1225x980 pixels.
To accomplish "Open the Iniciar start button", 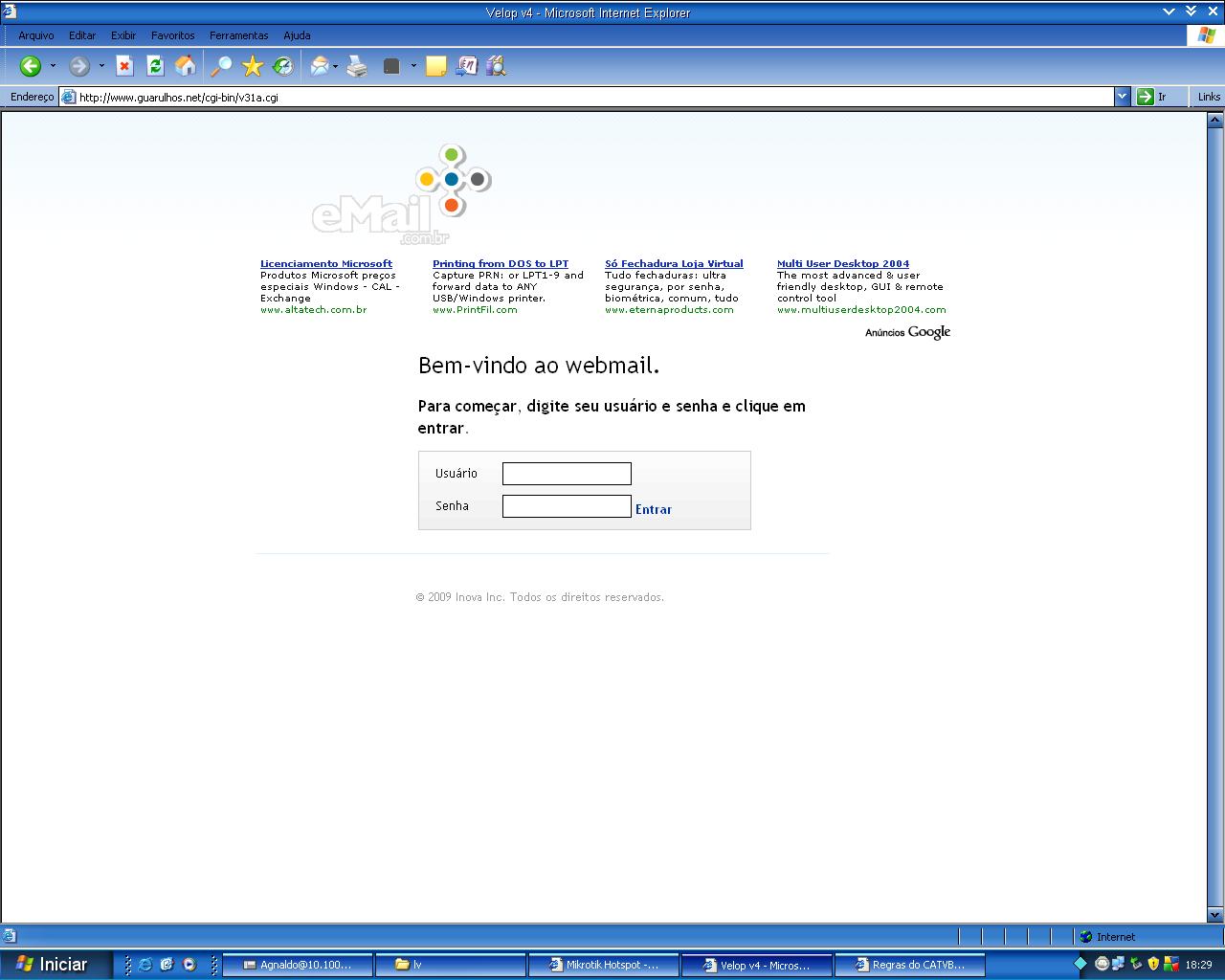I will pos(55,965).
